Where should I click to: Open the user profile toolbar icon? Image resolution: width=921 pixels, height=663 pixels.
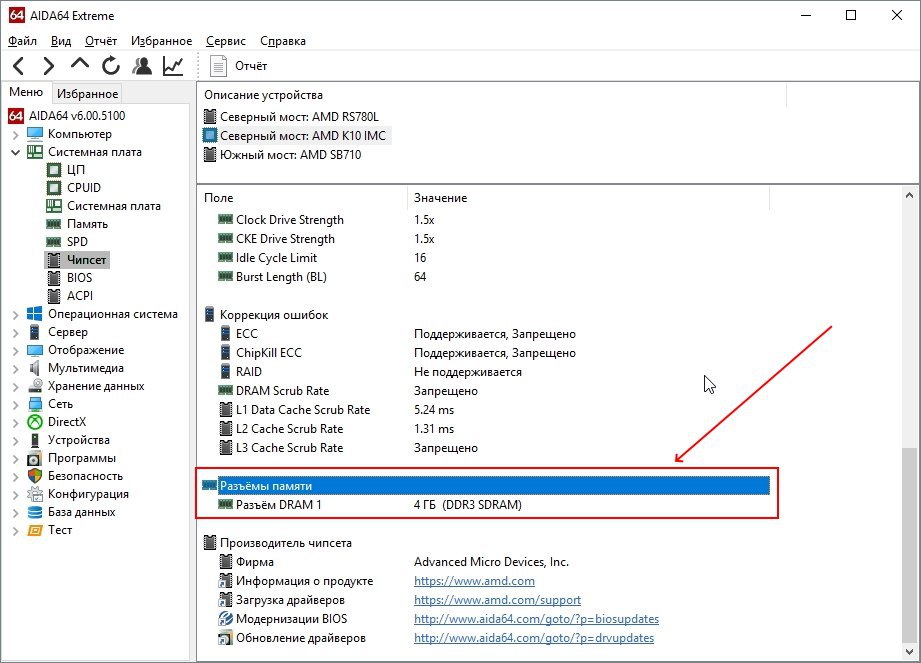click(142, 66)
